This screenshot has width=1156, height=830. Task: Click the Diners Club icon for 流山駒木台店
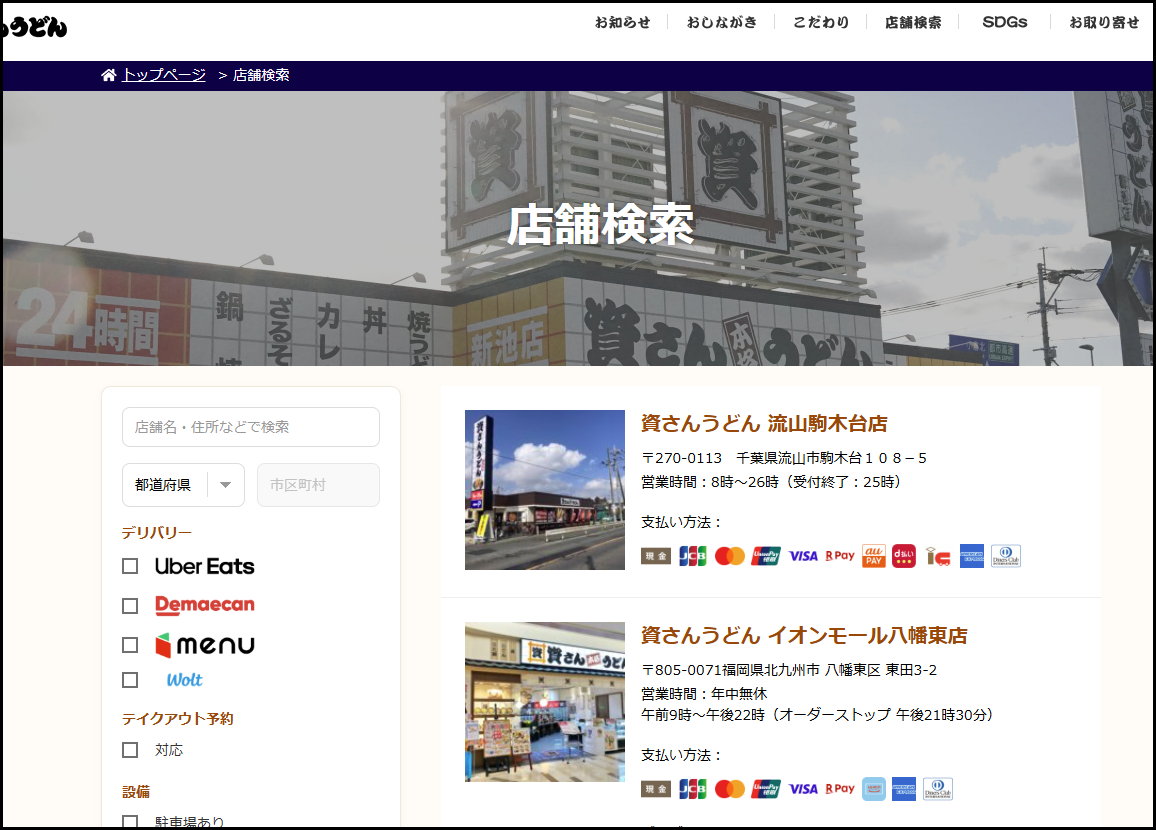(1006, 556)
